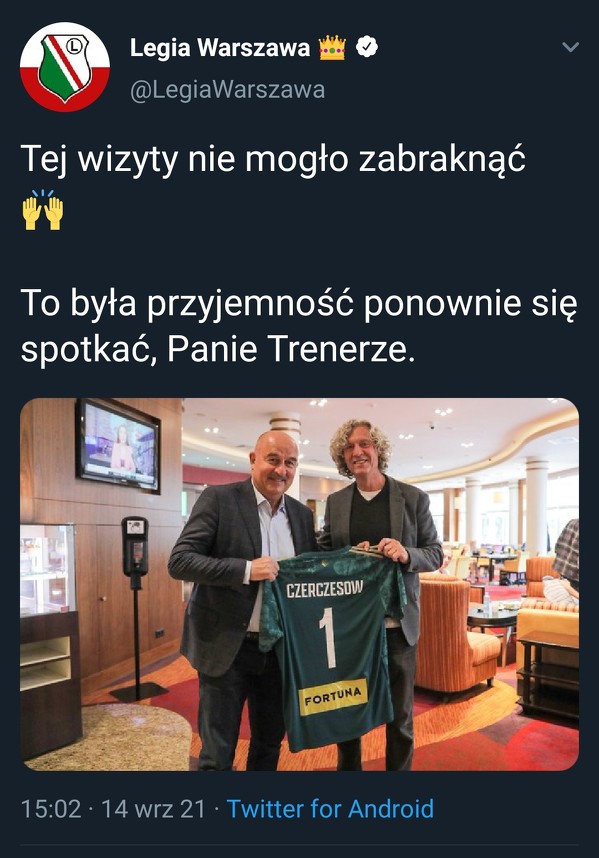
Task: Click the 14 wrz 21 date
Action: [154, 809]
